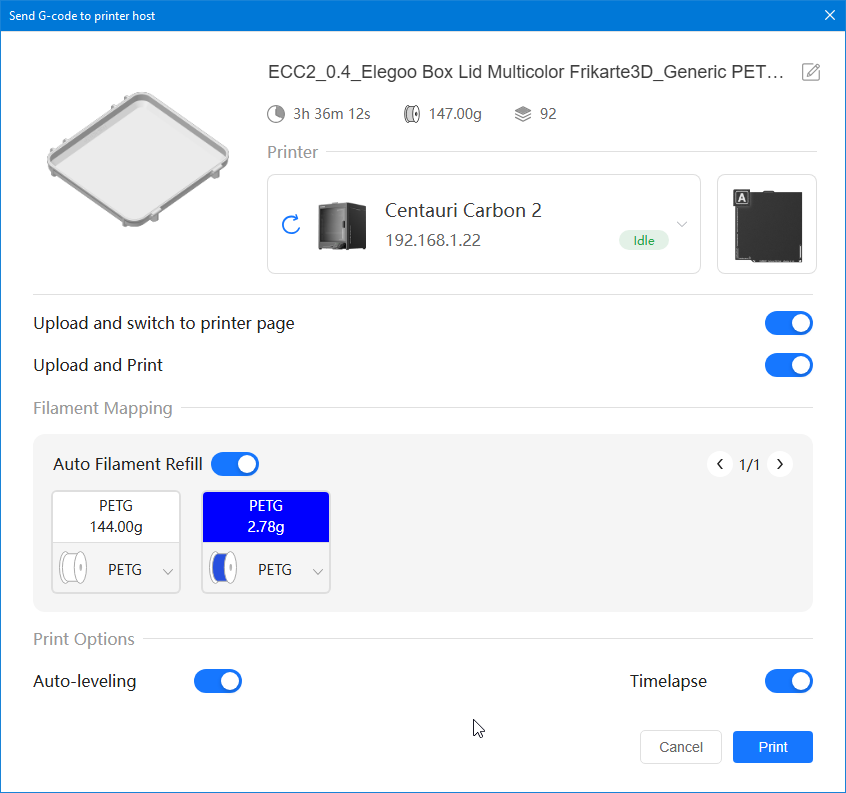Click the Cancel button
This screenshot has height=793, width=846.
coord(680,747)
